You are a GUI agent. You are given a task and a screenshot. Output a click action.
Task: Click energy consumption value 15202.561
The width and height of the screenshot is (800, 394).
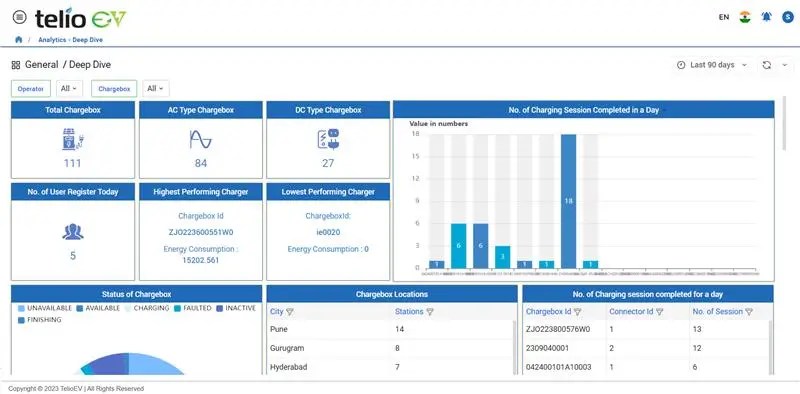click(x=201, y=260)
